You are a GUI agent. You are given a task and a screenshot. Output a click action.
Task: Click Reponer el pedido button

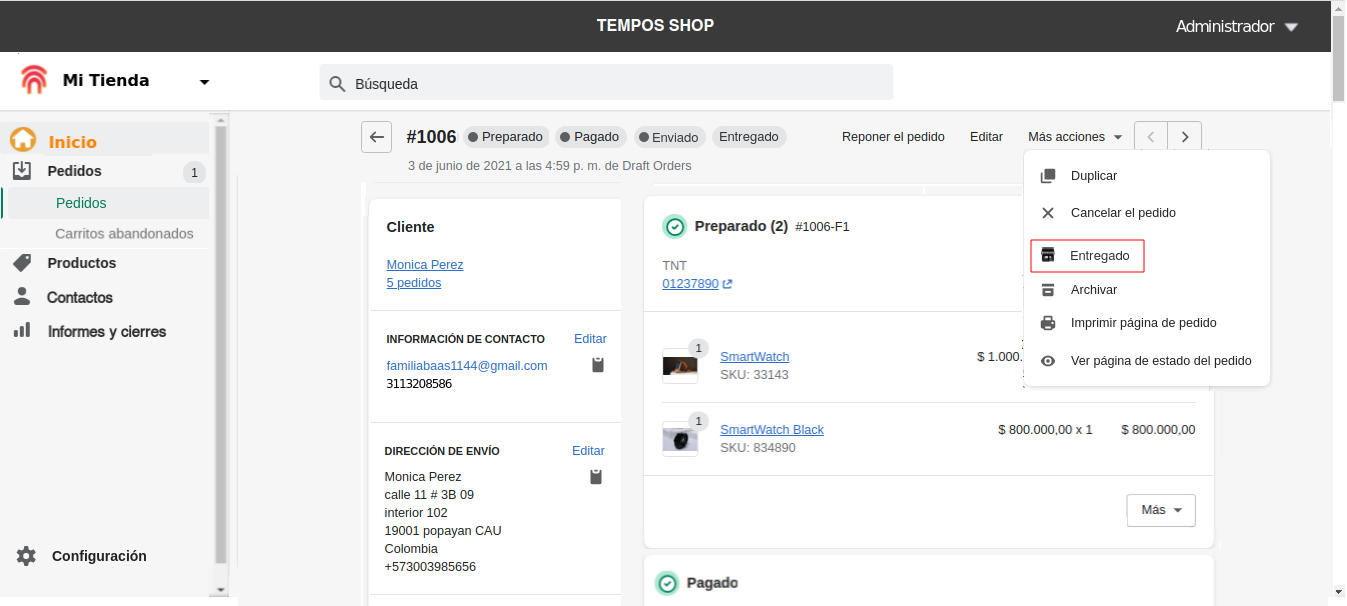click(x=893, y=137)
